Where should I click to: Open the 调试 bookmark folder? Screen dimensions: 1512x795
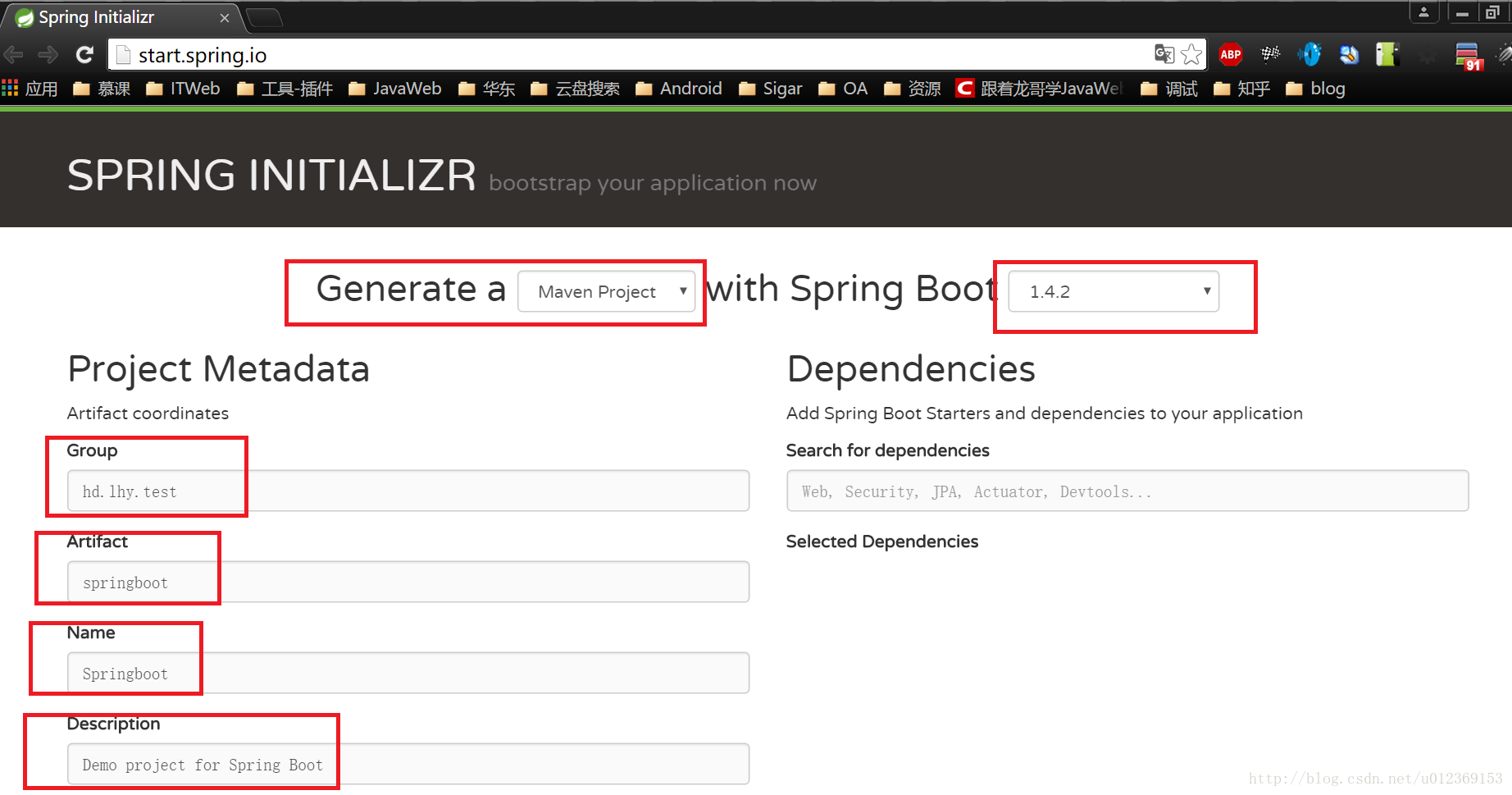click(1169, 89)
